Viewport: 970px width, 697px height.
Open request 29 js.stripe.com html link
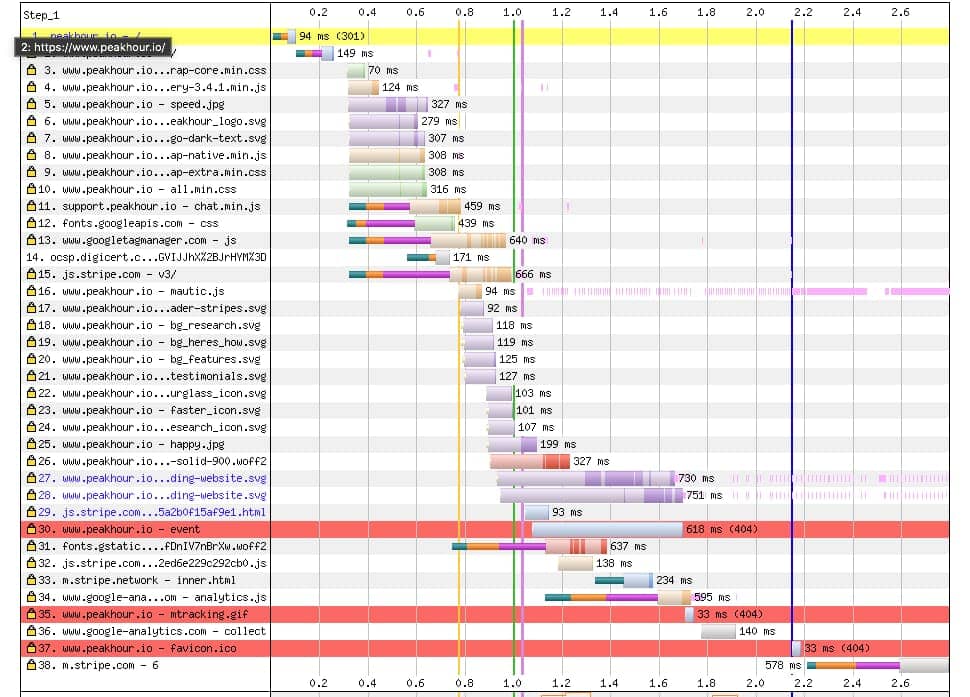tap(152, 512)
